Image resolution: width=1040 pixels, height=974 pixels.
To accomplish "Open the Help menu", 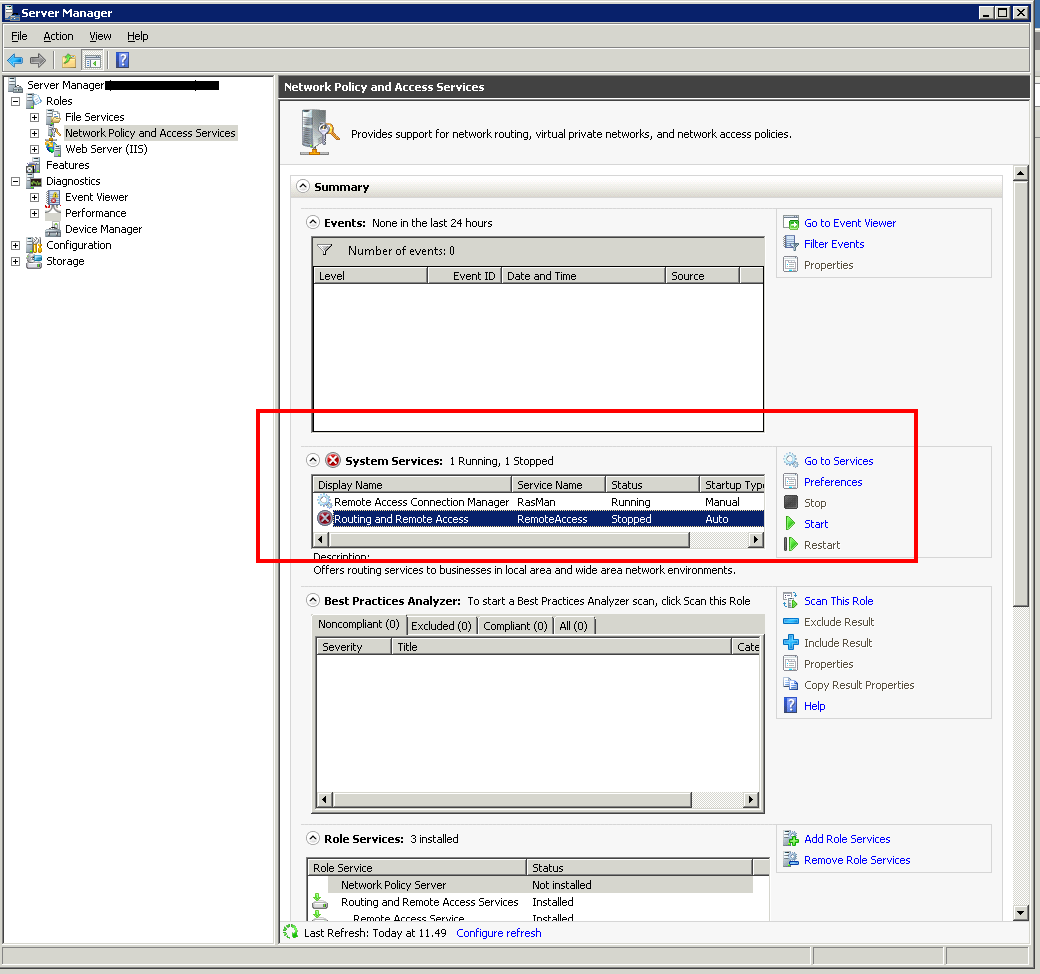I will pyautogui.click(x=137, y=36).
